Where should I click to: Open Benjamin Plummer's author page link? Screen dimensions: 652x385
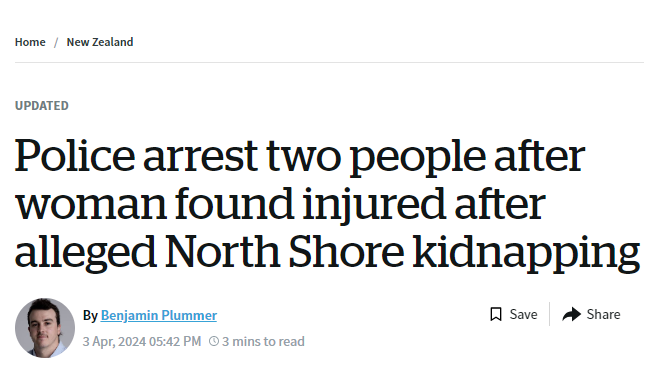coord(158,315)
